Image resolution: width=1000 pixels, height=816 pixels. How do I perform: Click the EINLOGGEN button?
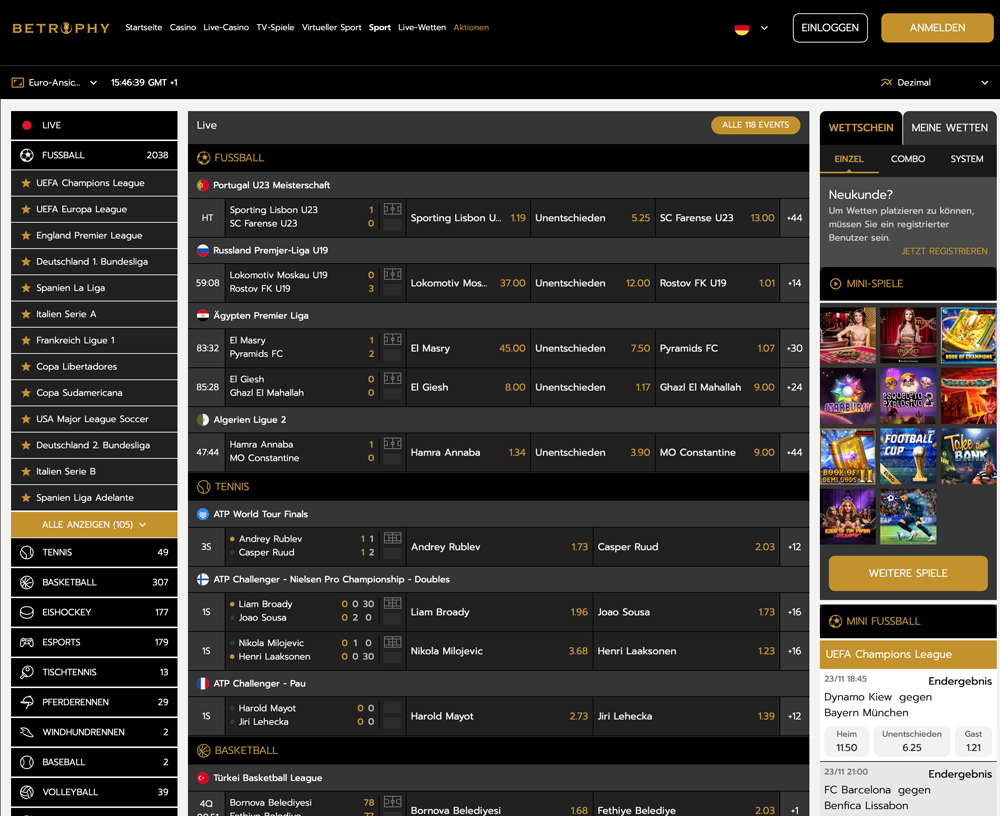point(830,27)
